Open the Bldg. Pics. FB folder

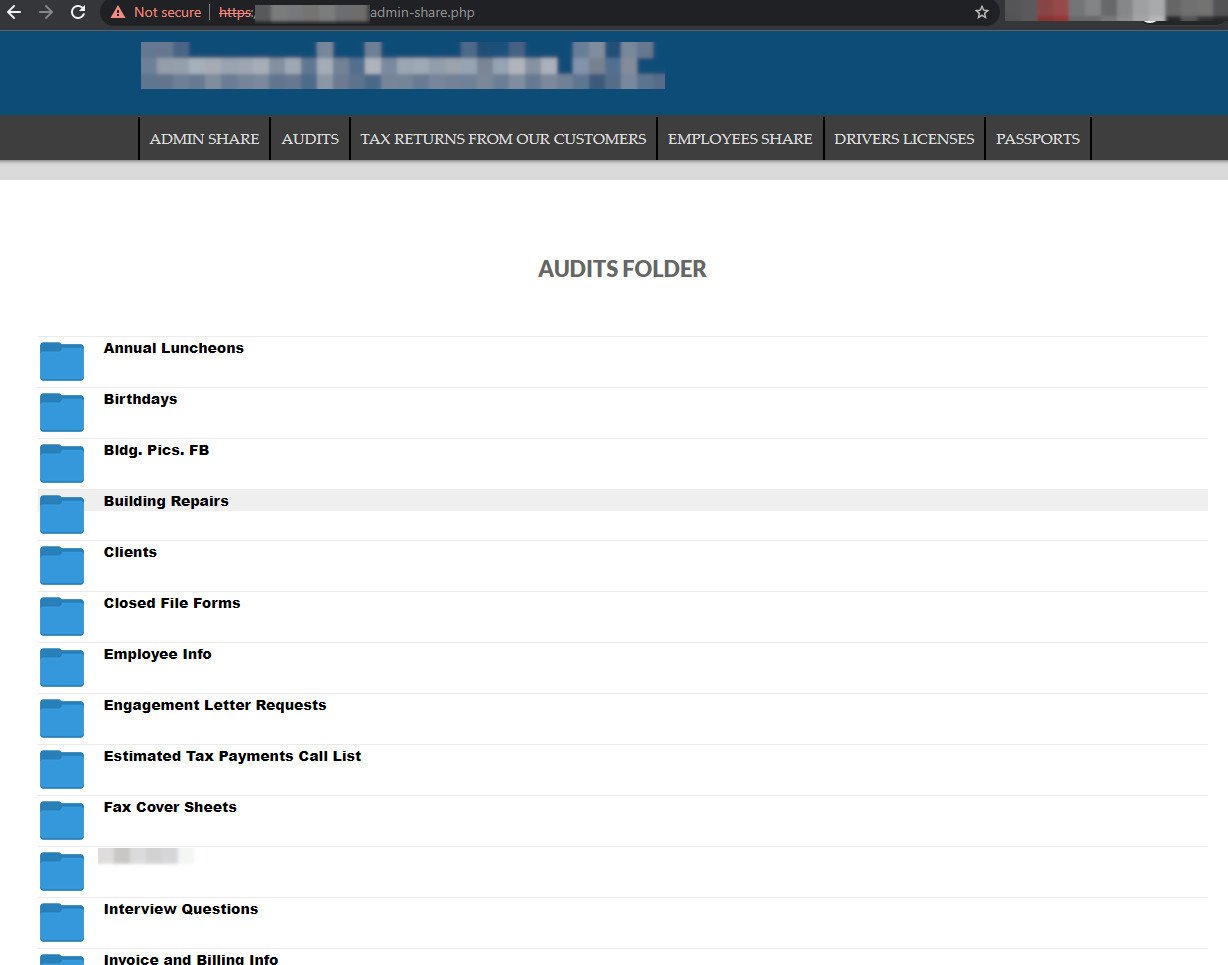[x=156, y=449]
